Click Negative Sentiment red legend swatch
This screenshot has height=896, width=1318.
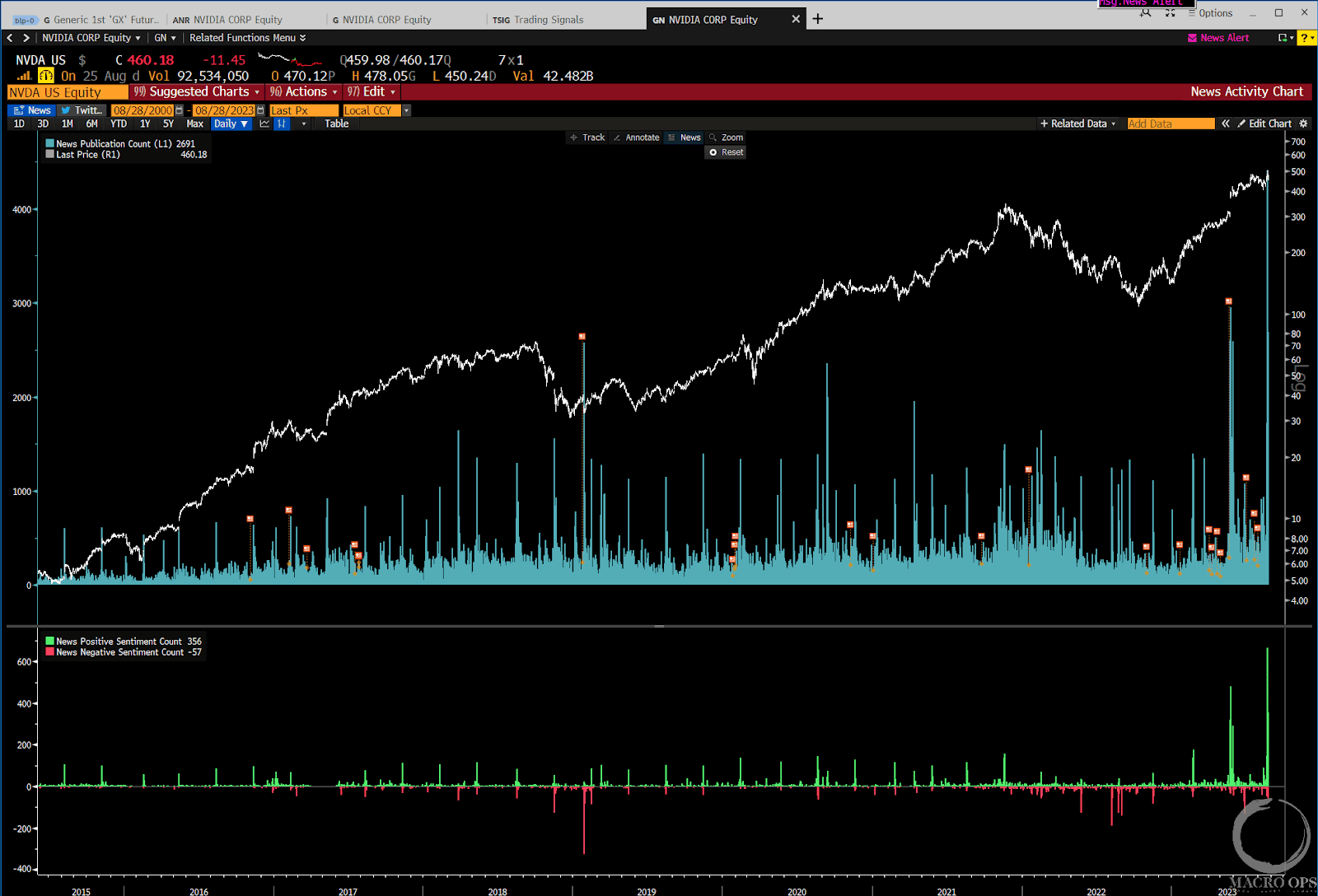(50, 652)
